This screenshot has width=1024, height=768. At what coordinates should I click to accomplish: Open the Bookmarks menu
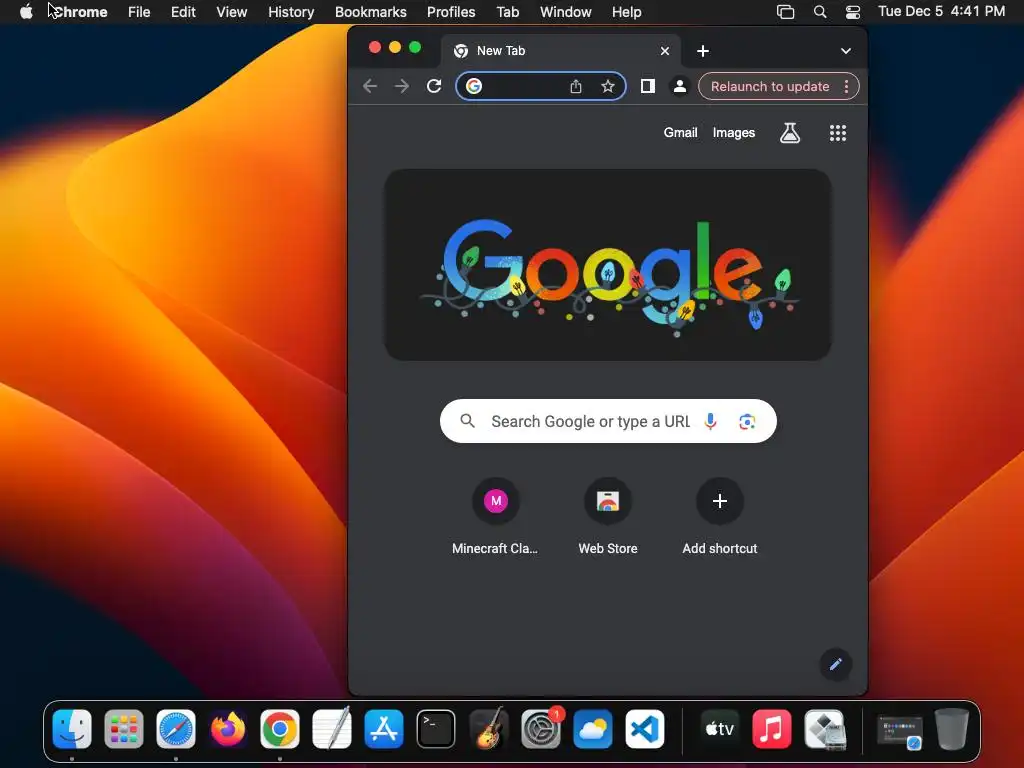(x=371, y=12)
